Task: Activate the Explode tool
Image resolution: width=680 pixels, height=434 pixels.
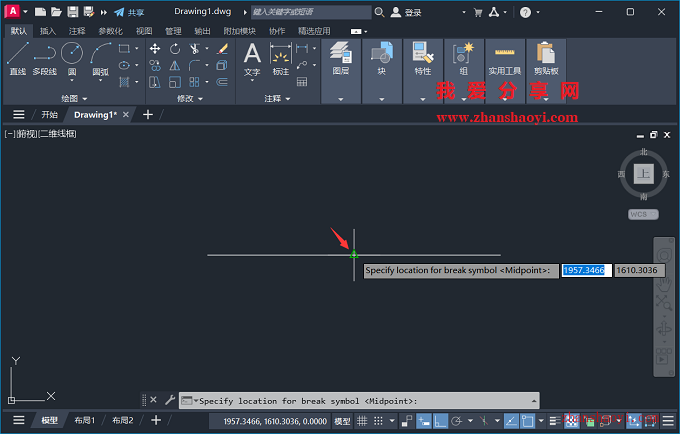Action: [x=222, y=65]
